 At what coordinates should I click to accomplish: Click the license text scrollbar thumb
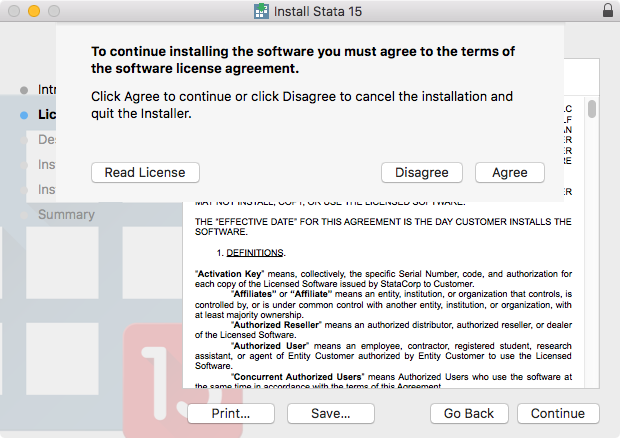[x=592, y=109]
